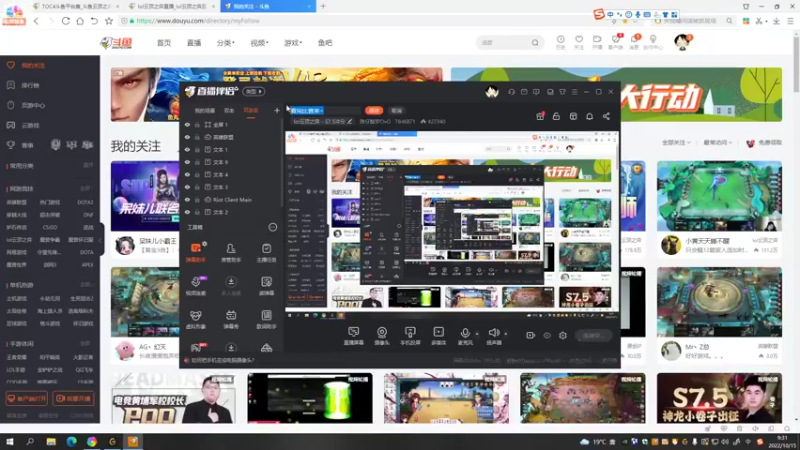Click 客户端打开 button in sidebar
Viewport: 800px width, 450px height.
tap(27, 398)
